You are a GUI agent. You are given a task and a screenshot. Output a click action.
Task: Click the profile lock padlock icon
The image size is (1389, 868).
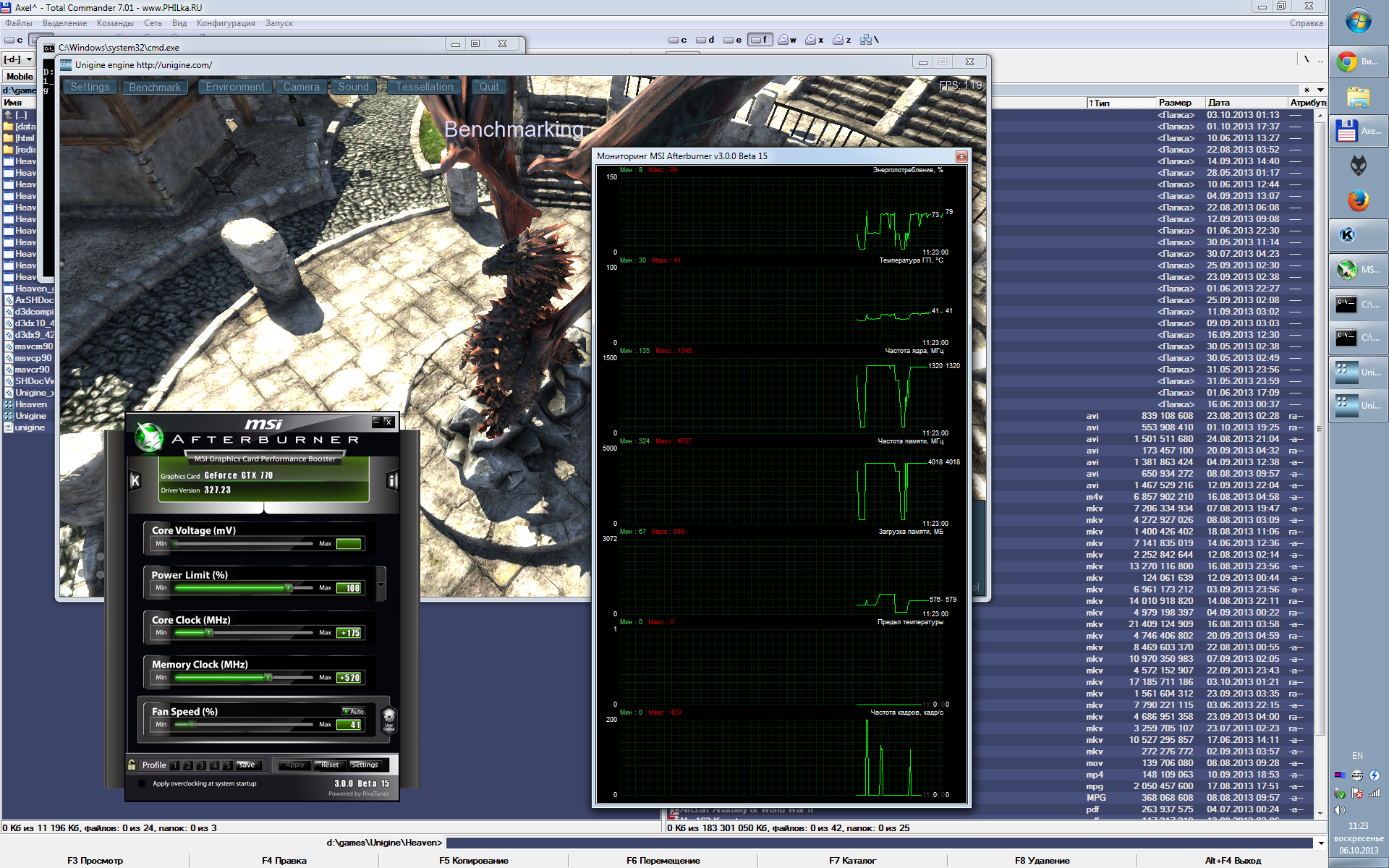click(x=132, y=765)
